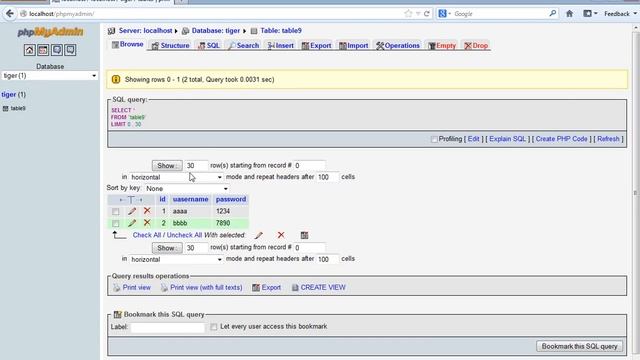
Task: Toggle the full texts options arrows icon
Action: [131, 200]
